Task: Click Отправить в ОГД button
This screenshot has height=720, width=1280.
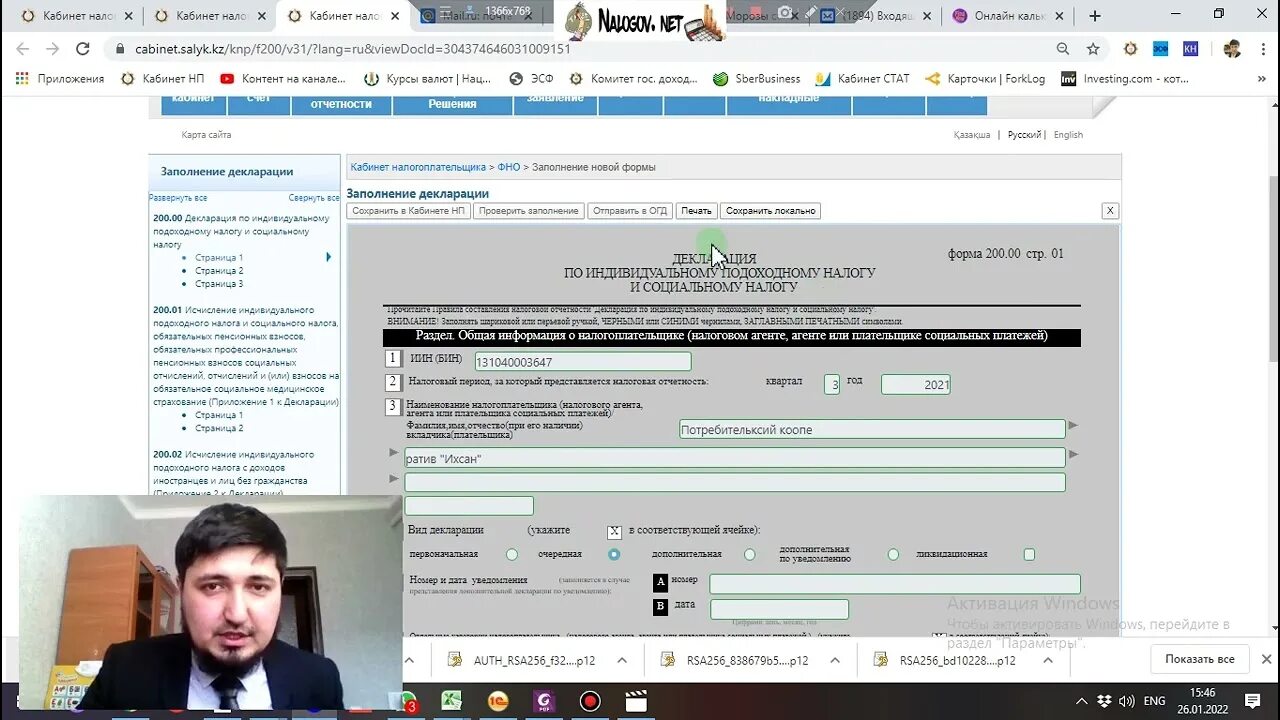Action: click(x=630, y=211)
